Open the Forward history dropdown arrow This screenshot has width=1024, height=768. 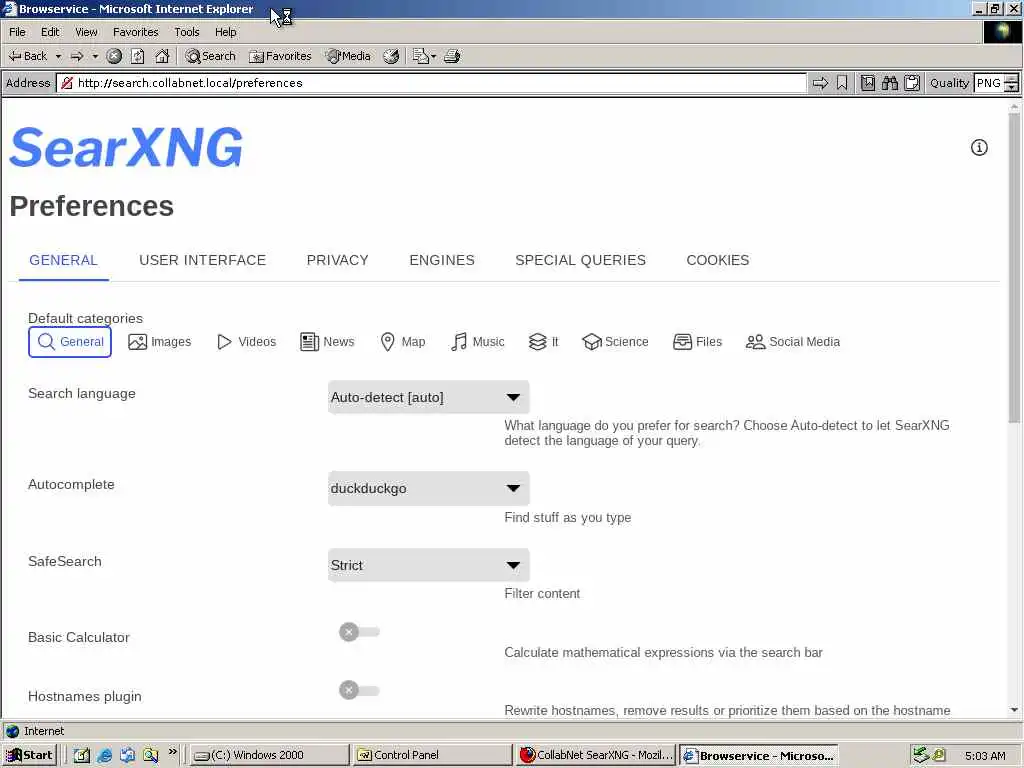point(95,56)
